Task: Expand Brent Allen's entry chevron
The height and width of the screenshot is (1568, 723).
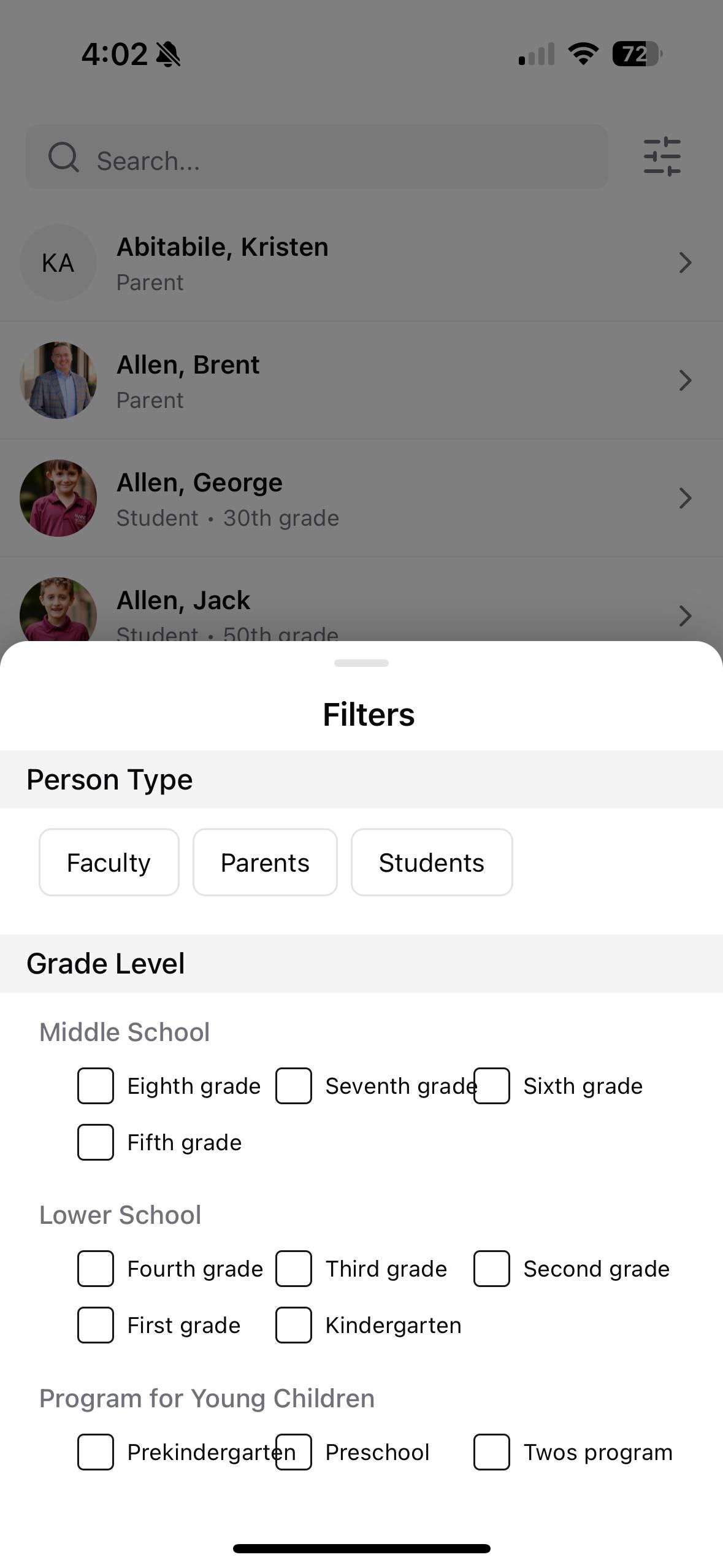Action: tap(685, 380)
